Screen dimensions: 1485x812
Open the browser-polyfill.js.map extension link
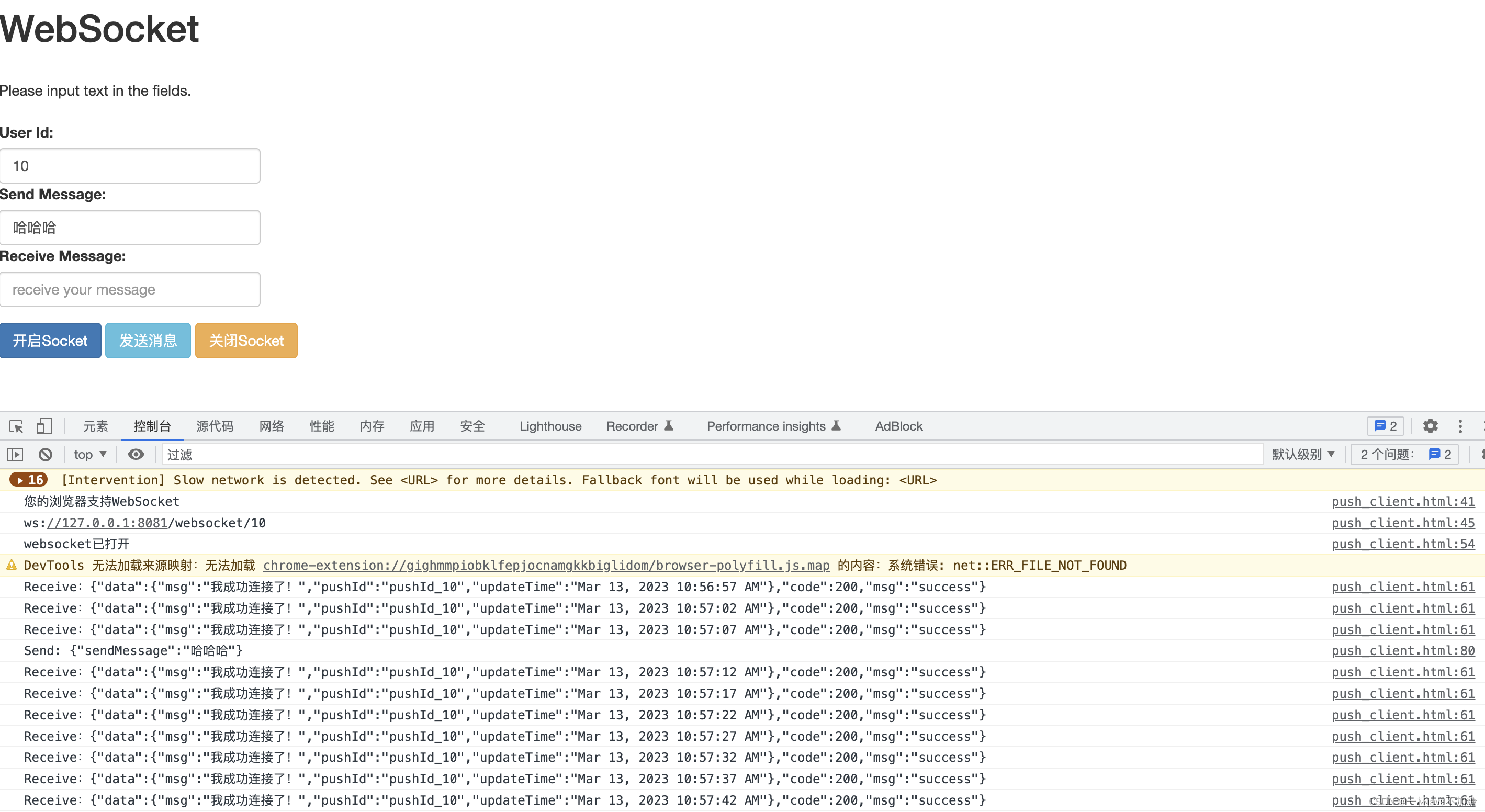pyautogui.click(x=546, y=566)
